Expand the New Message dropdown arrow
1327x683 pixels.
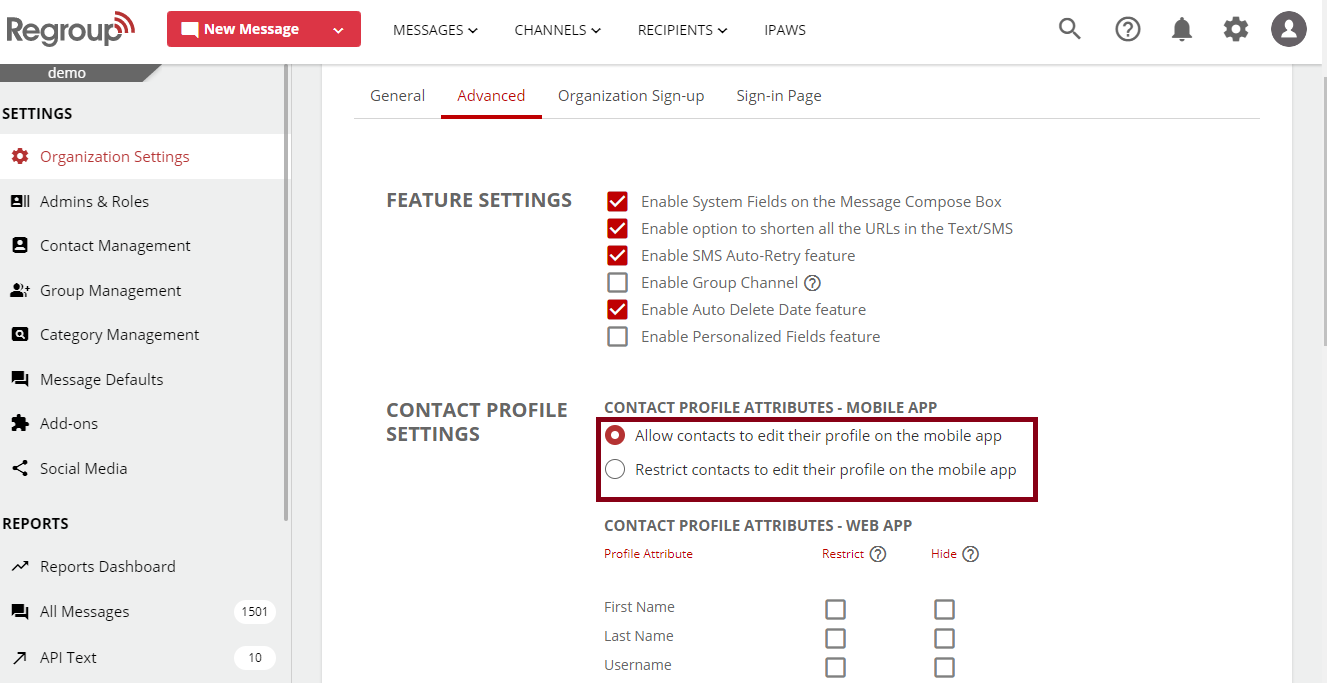(x=338, y=30)
